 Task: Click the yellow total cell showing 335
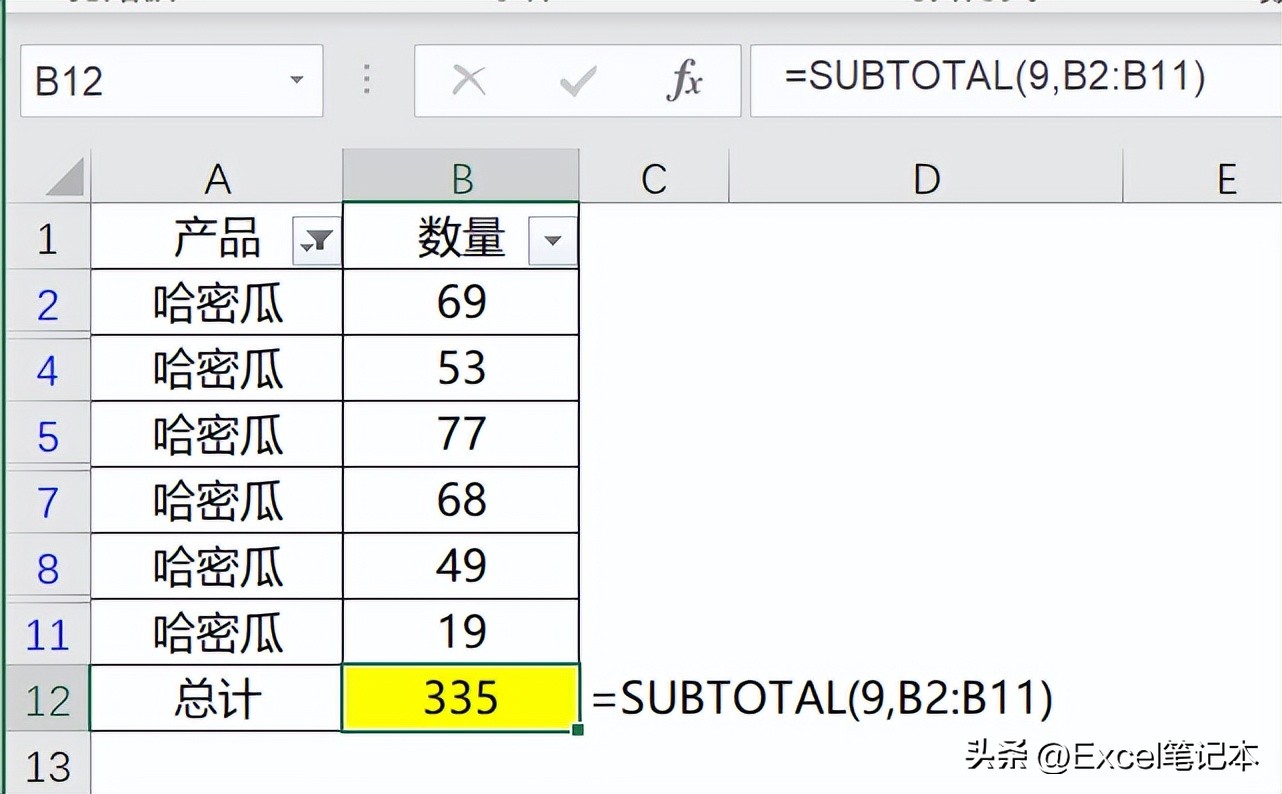(461, 698)
